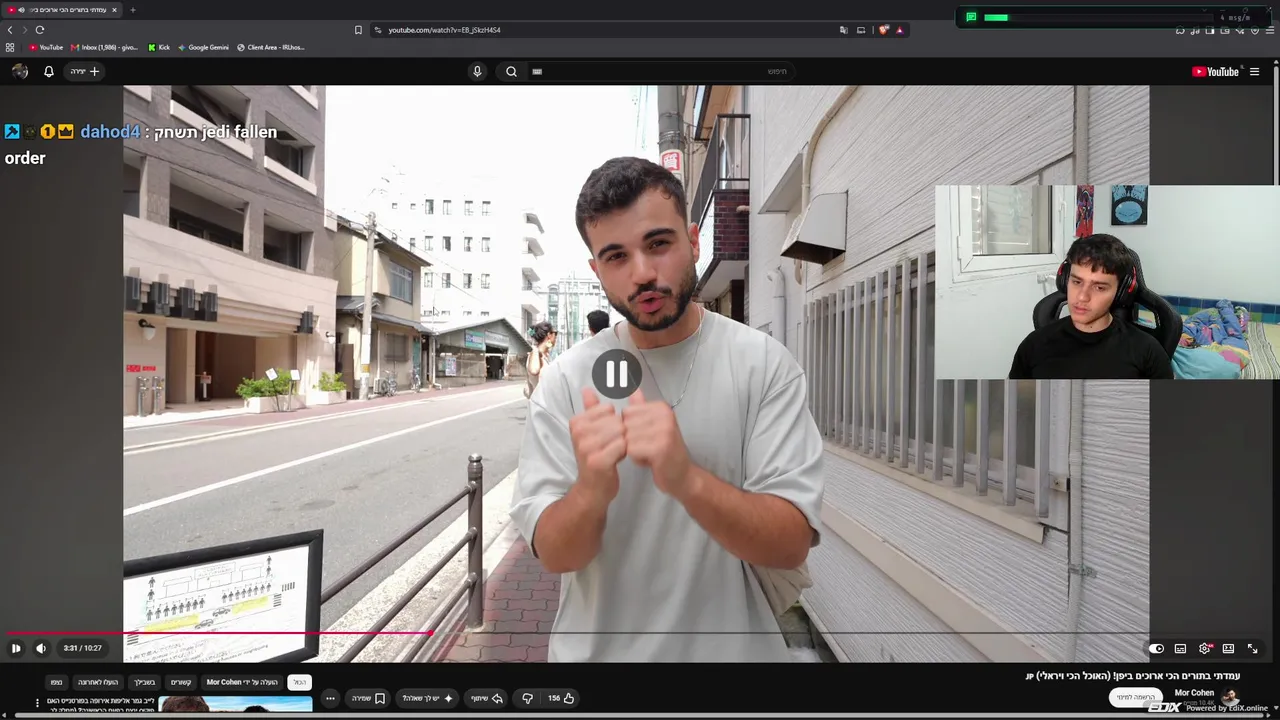Click the share button with arrow

click(487, 698)
